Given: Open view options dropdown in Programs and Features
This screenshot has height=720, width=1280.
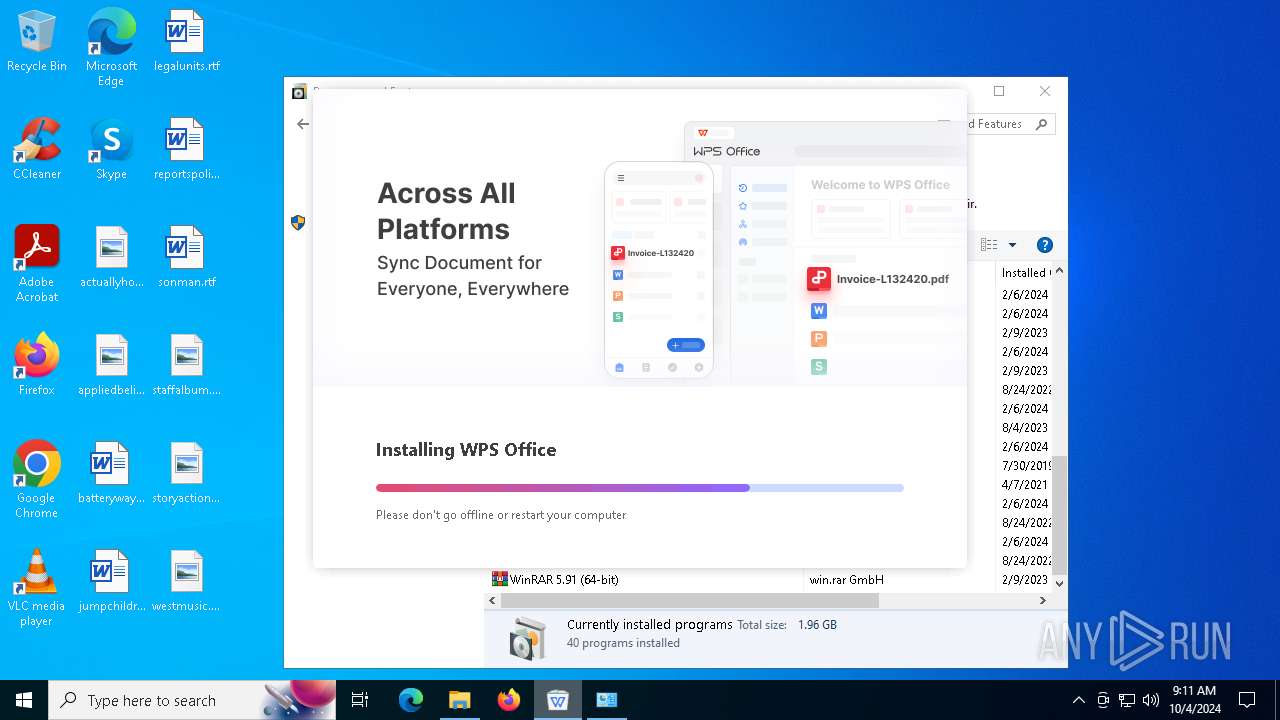Looking at the screenshot, I should [x=1012, y=245].
